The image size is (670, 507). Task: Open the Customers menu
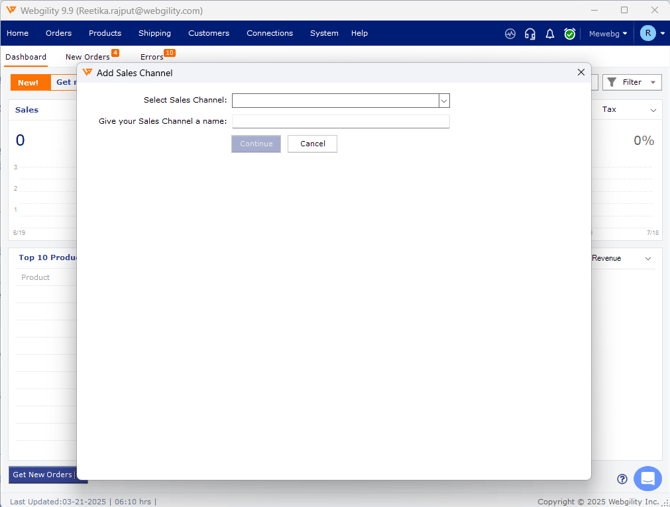209,33
